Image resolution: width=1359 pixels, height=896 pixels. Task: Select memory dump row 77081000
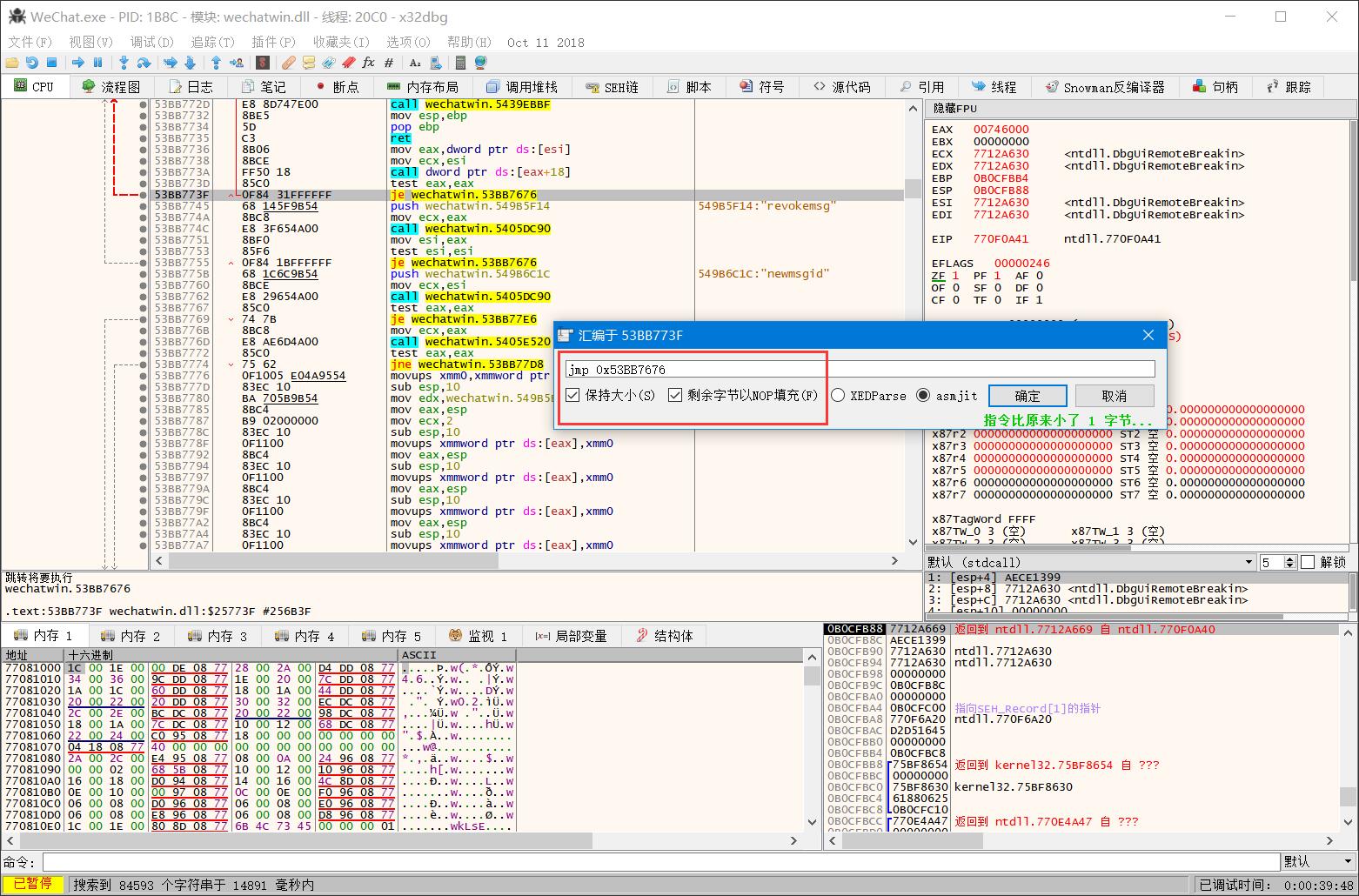[259, 668]
